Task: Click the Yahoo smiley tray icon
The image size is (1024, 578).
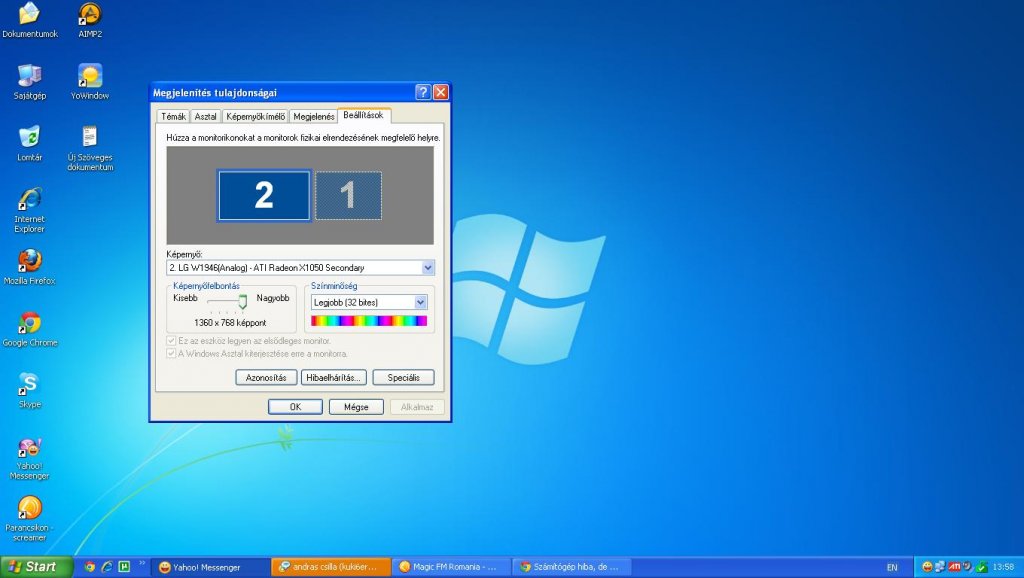Action: [x=927, y=567]
